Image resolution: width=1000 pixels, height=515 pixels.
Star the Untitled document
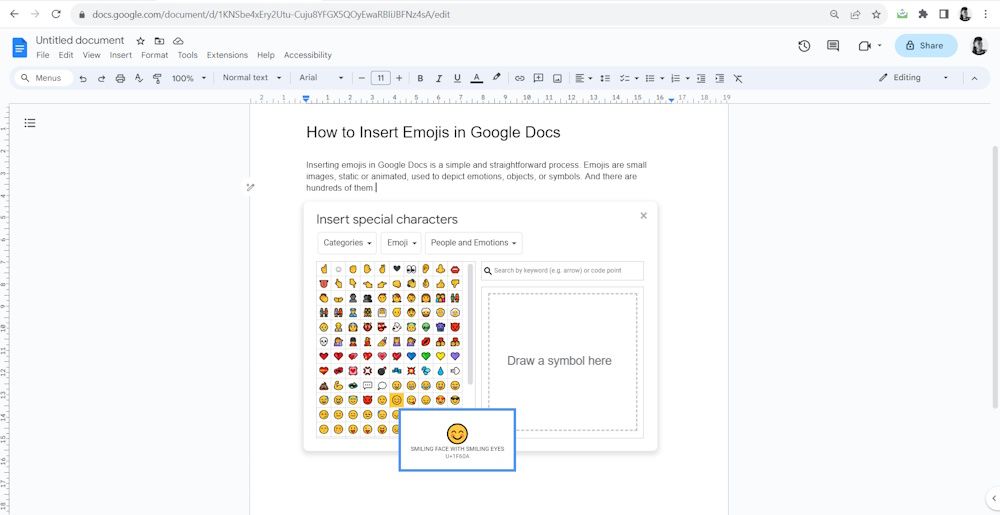pyautogui.click(x=140, y=41)
